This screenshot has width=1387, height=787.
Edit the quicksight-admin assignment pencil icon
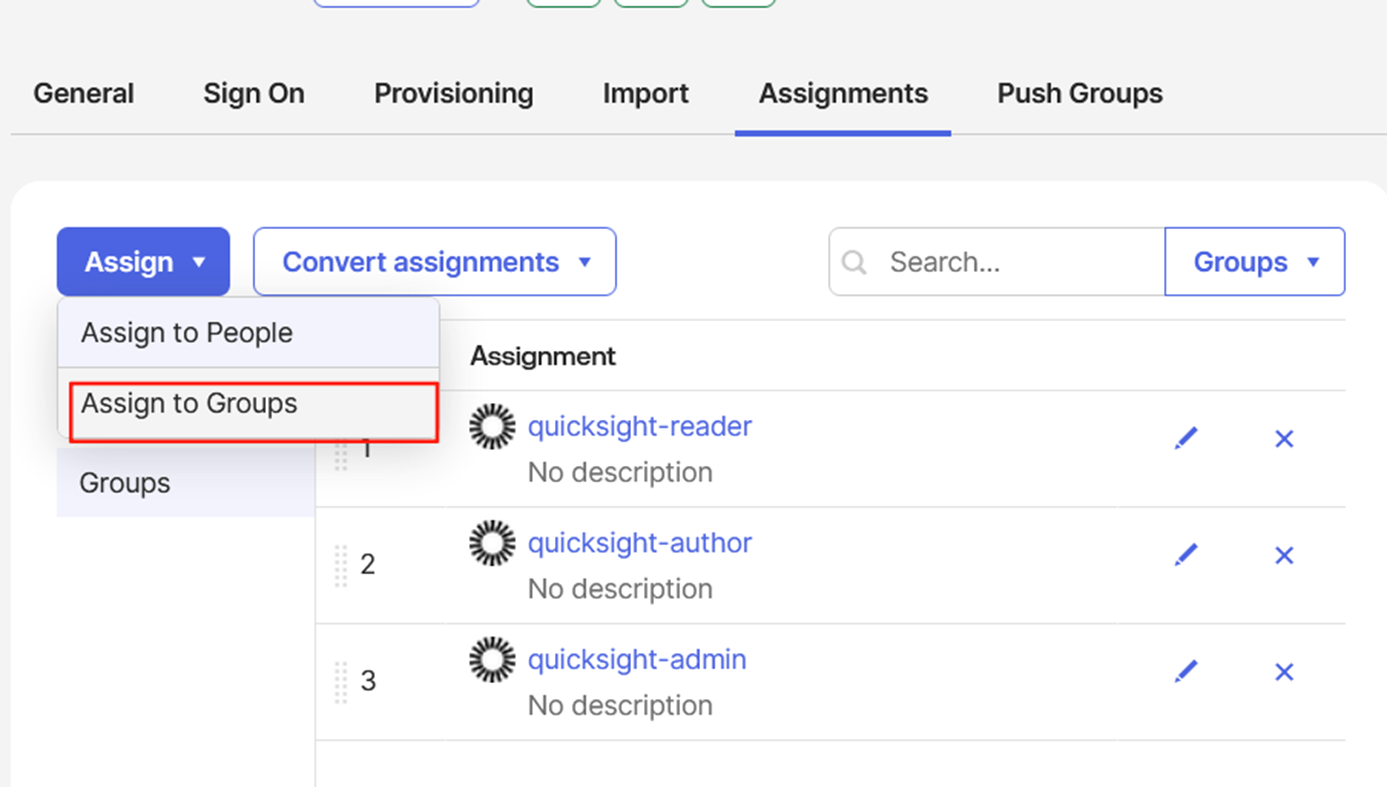point(1186,671)
